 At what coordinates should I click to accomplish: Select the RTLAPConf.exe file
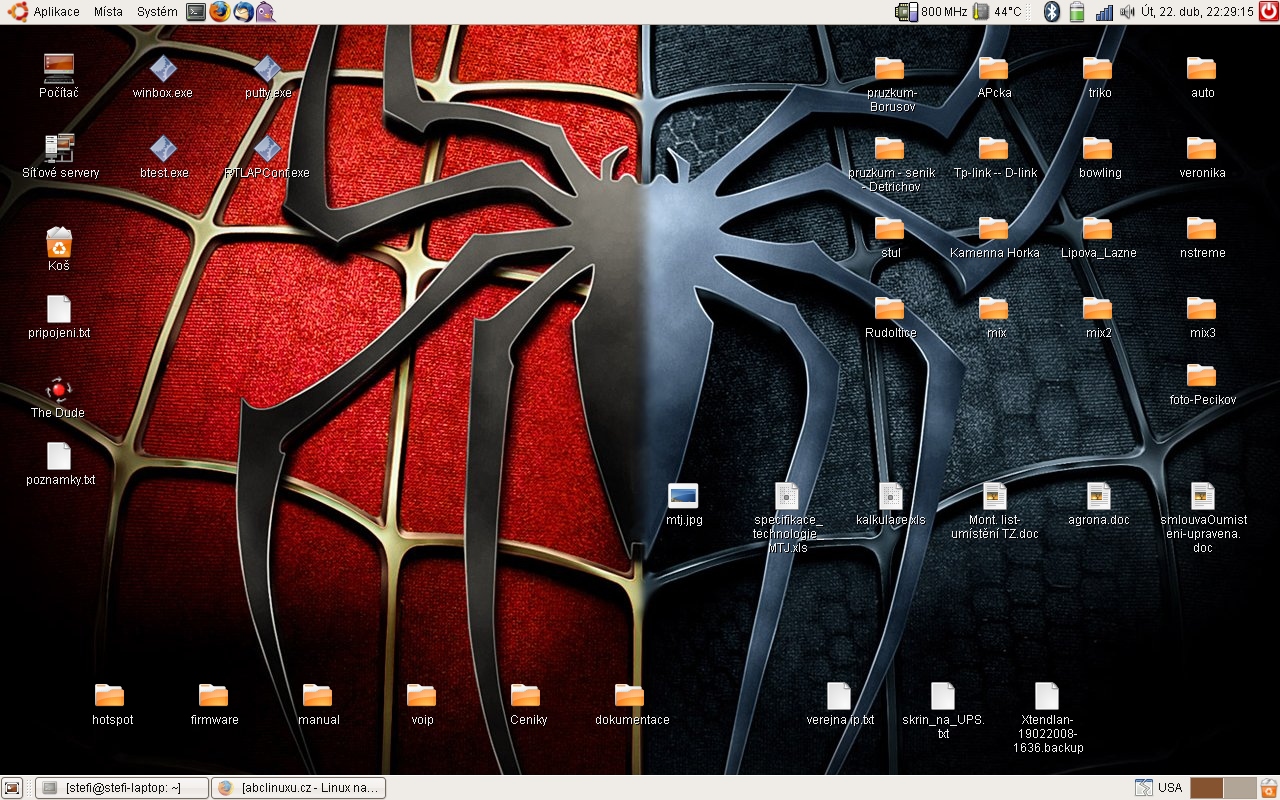pos(267,157)
